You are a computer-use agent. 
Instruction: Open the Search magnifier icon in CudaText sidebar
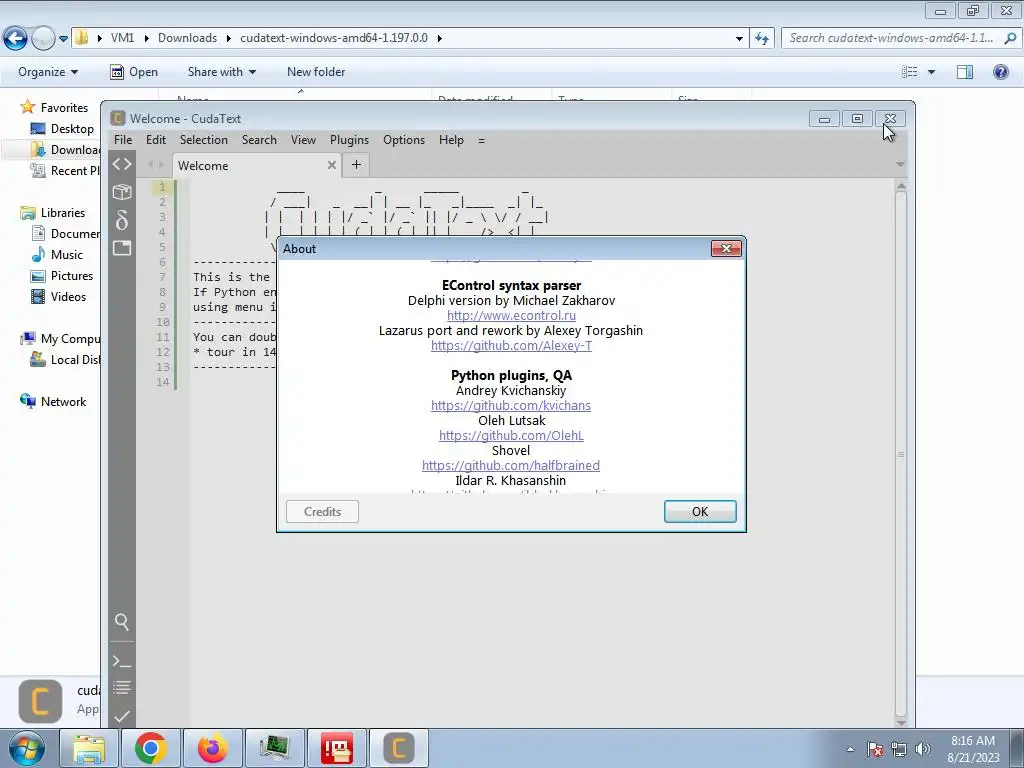(122, 622)
